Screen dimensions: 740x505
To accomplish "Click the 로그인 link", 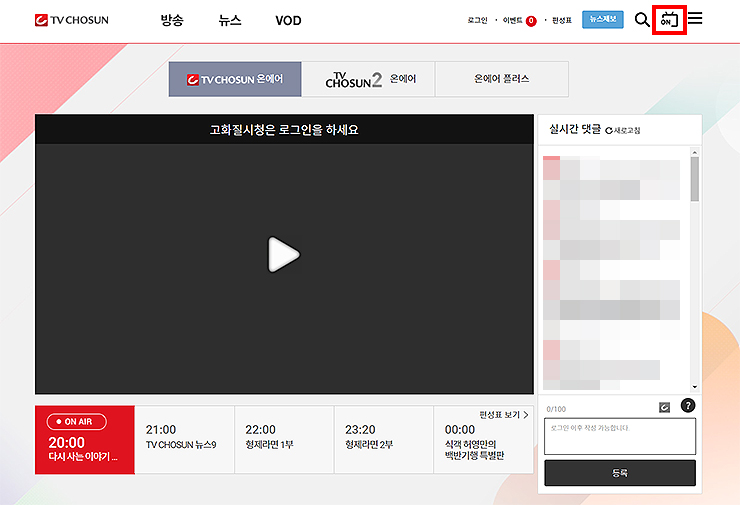I will pos(477,20).
